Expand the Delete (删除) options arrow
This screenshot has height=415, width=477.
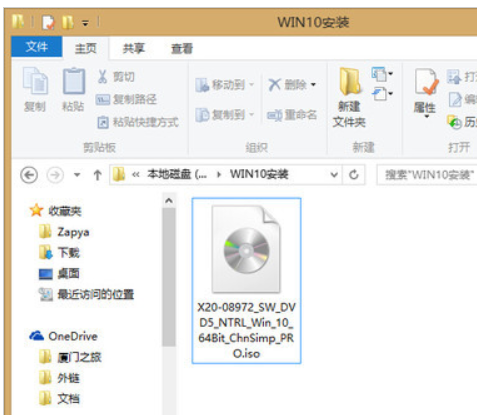click(x=313, y=85)
